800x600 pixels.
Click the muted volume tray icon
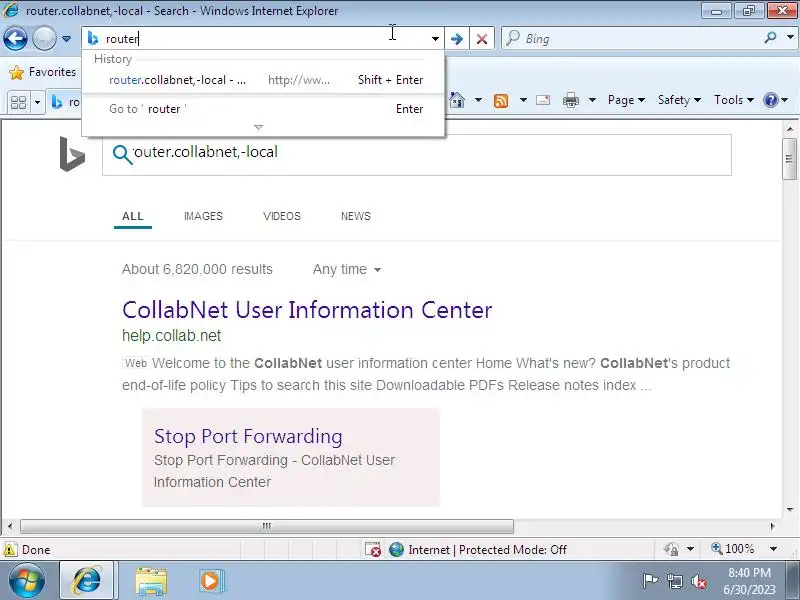click(x=698, y=581)
